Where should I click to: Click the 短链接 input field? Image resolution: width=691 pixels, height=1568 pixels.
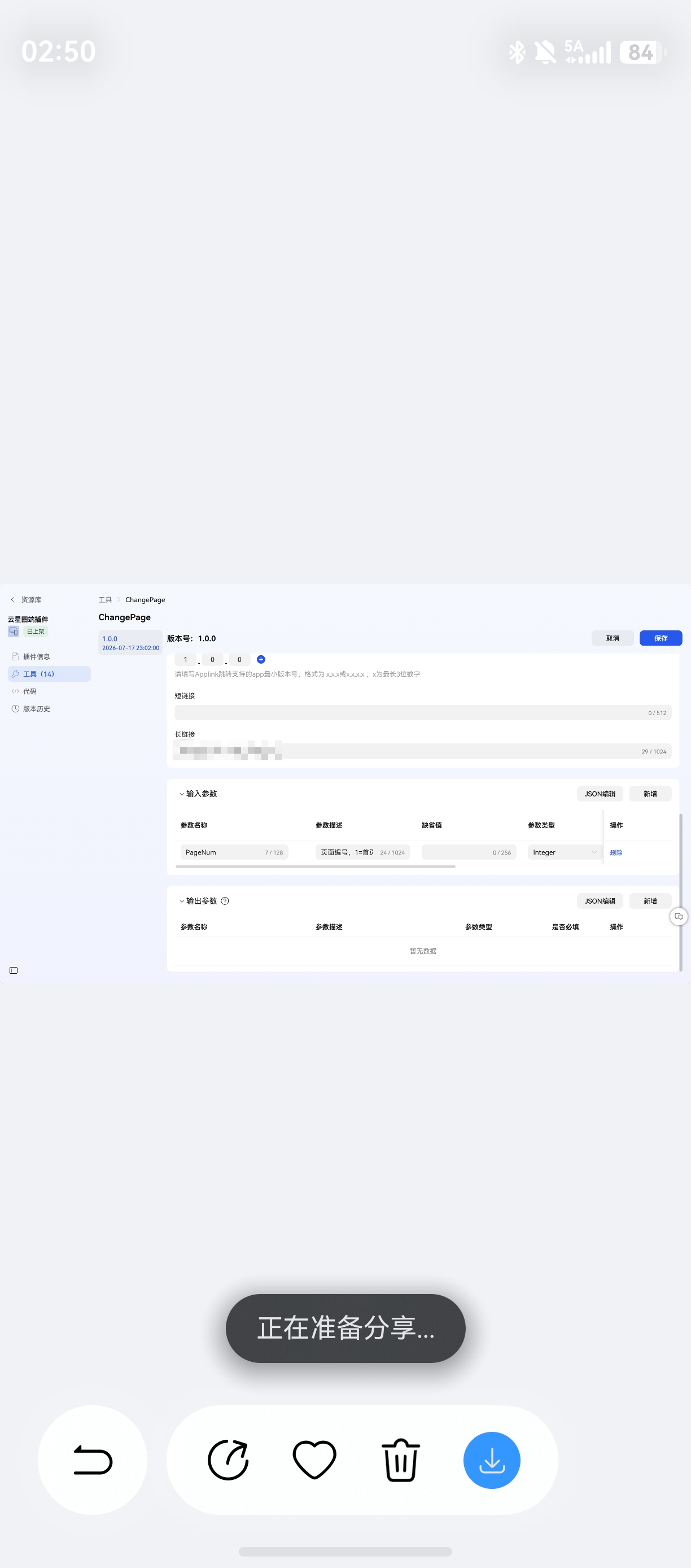click(x=423, y=713)
